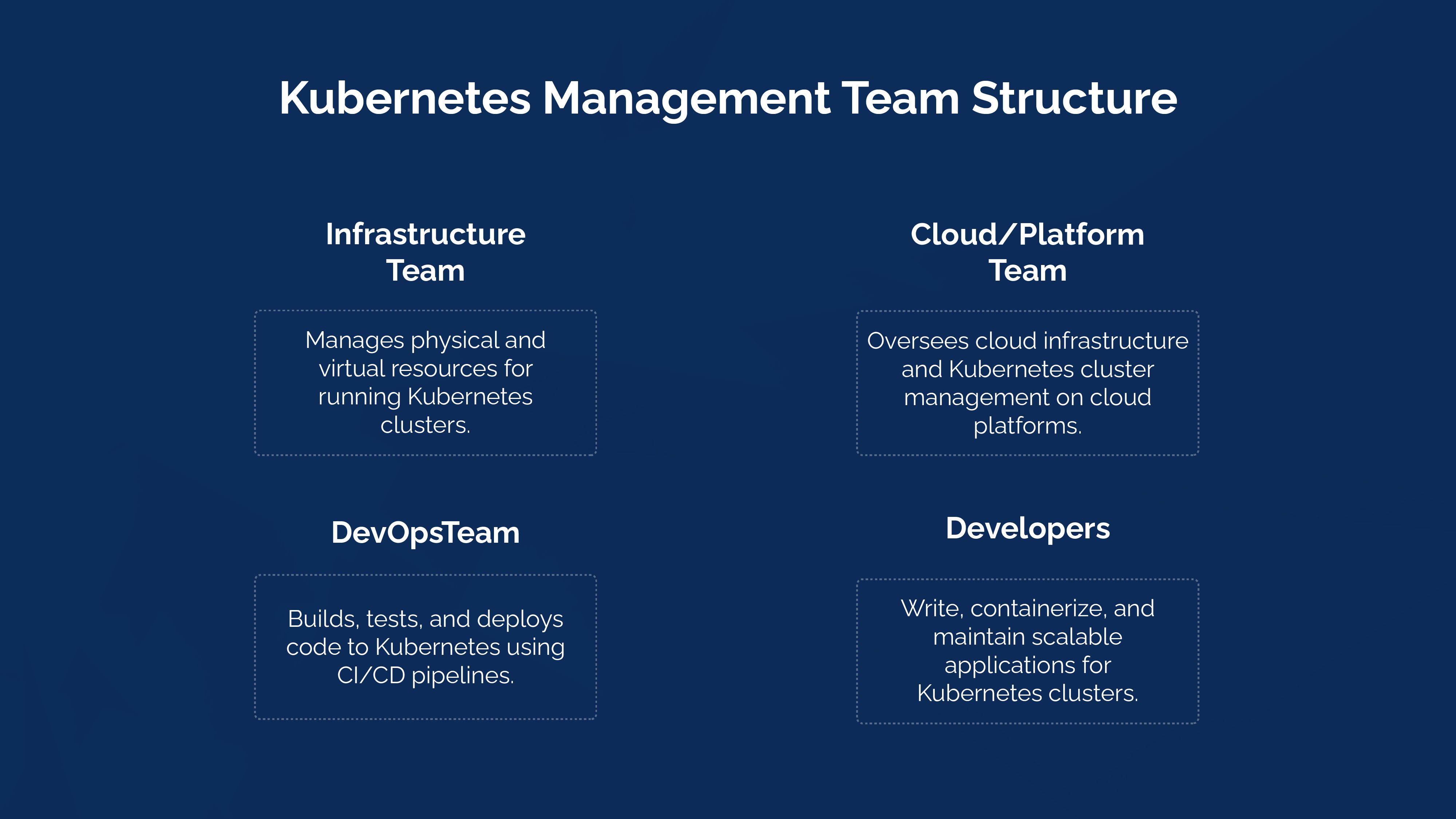Click the dotted border of the DevOpsTeam box
This screenshot has height=819, width=1456.
425,575
